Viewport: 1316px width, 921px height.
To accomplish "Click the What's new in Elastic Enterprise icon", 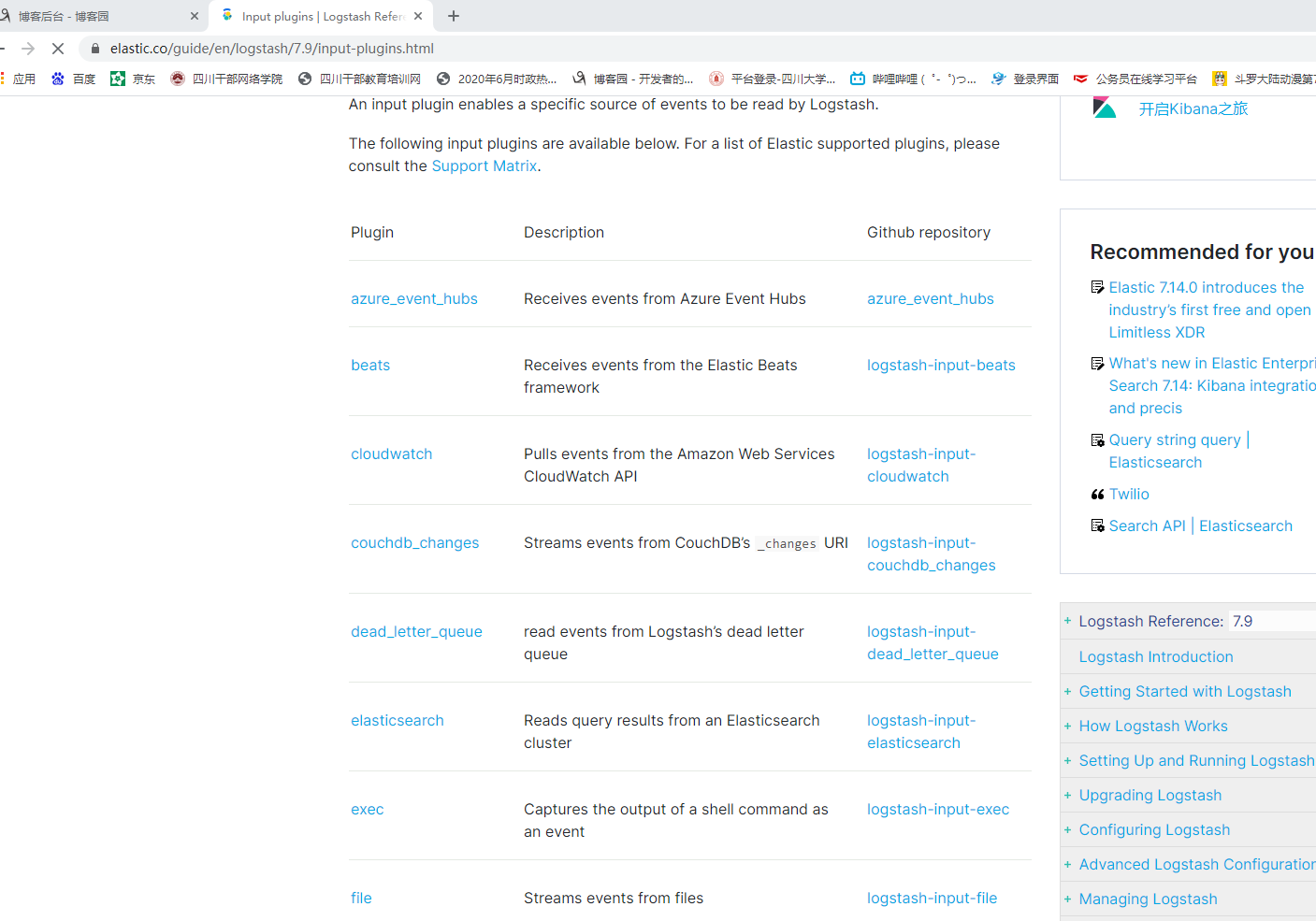I will coord(1097,364).
